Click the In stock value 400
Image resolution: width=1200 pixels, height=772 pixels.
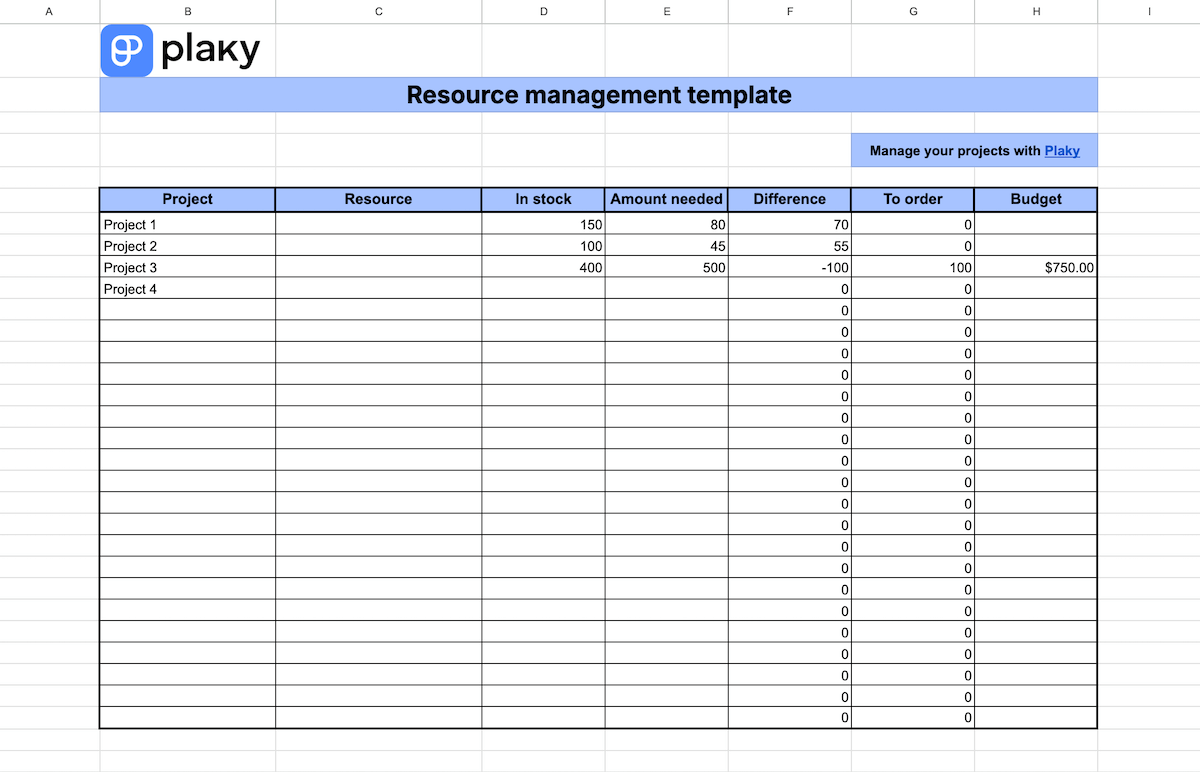point(543,268)
